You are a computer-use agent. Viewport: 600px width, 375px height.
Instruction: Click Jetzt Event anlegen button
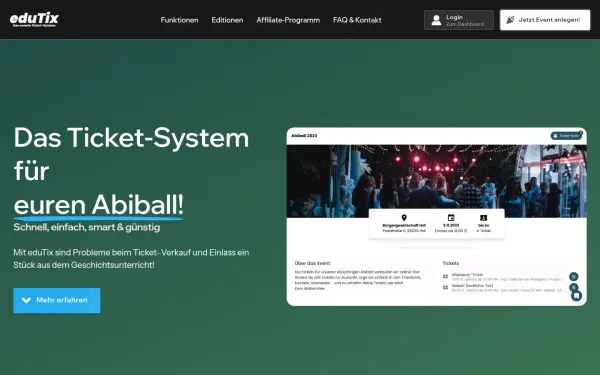coord(545,20)
